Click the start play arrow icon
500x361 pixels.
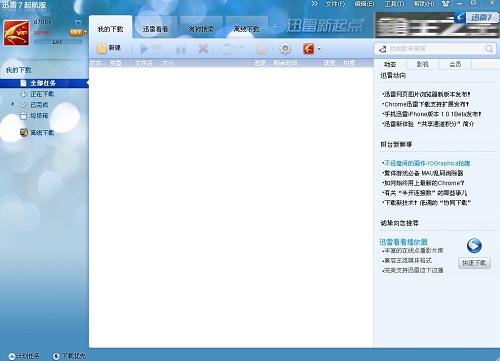tap(144, 49)
